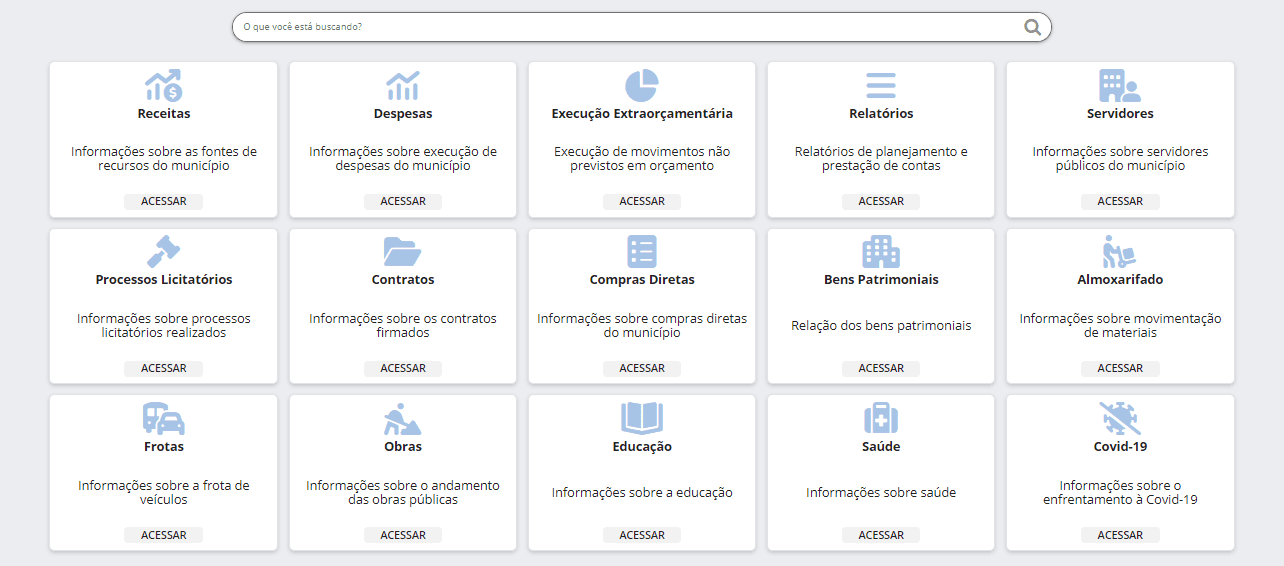Click the Obras construction worker icon
The height and width of the screenshot is (566, 1284).
[403, 418]
